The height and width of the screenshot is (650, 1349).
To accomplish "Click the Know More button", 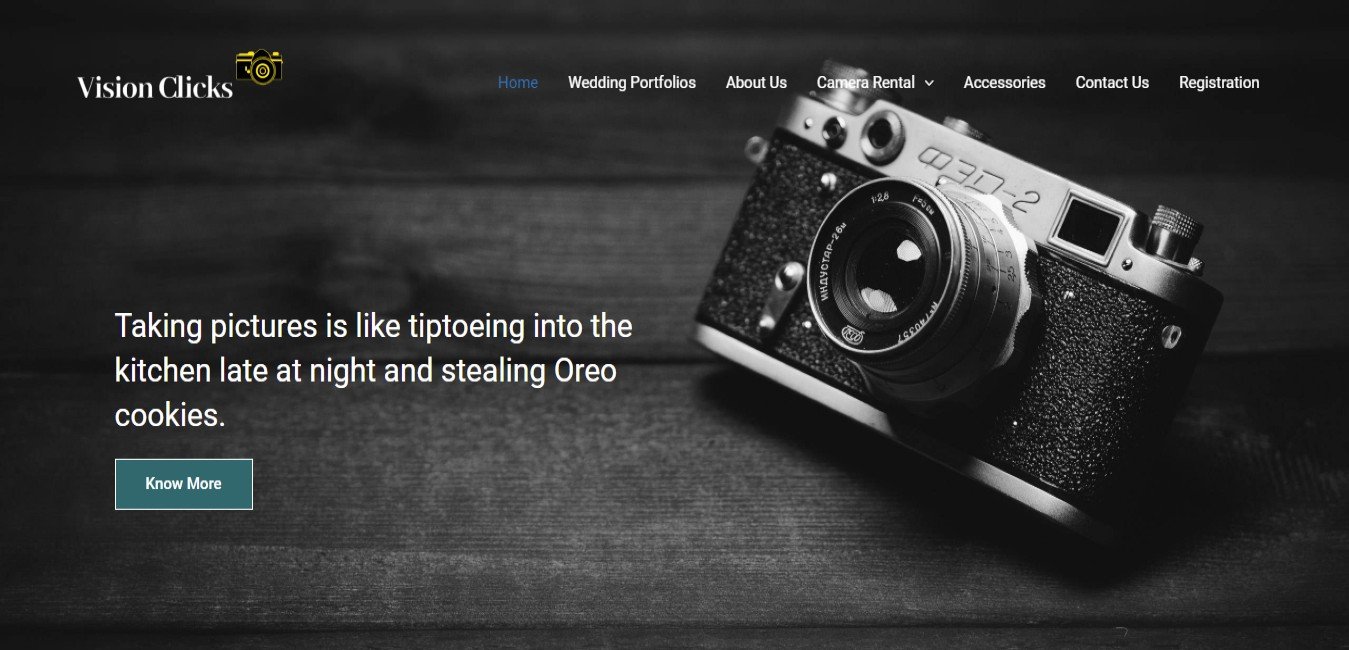I will coord(184,484).
